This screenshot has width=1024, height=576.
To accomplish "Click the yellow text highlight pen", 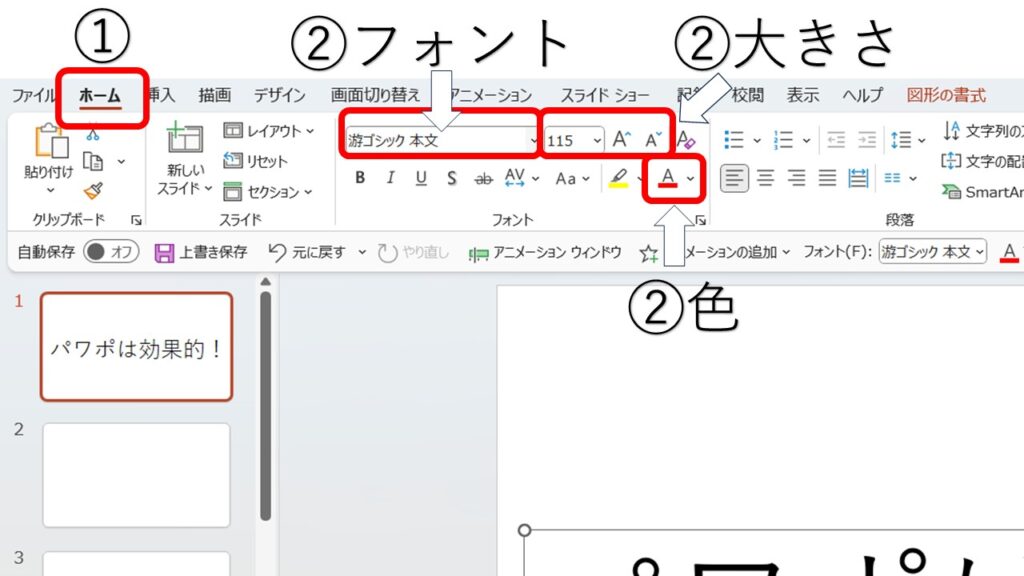I will 618,178.
